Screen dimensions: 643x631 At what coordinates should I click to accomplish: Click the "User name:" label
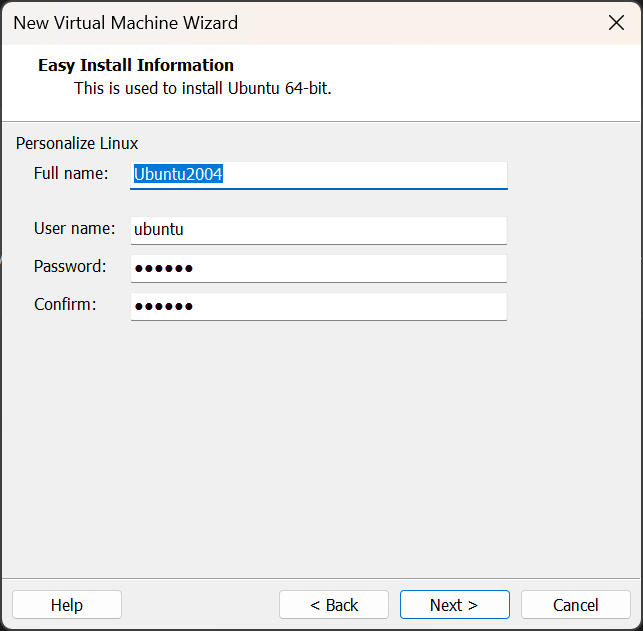pos(75,229)
